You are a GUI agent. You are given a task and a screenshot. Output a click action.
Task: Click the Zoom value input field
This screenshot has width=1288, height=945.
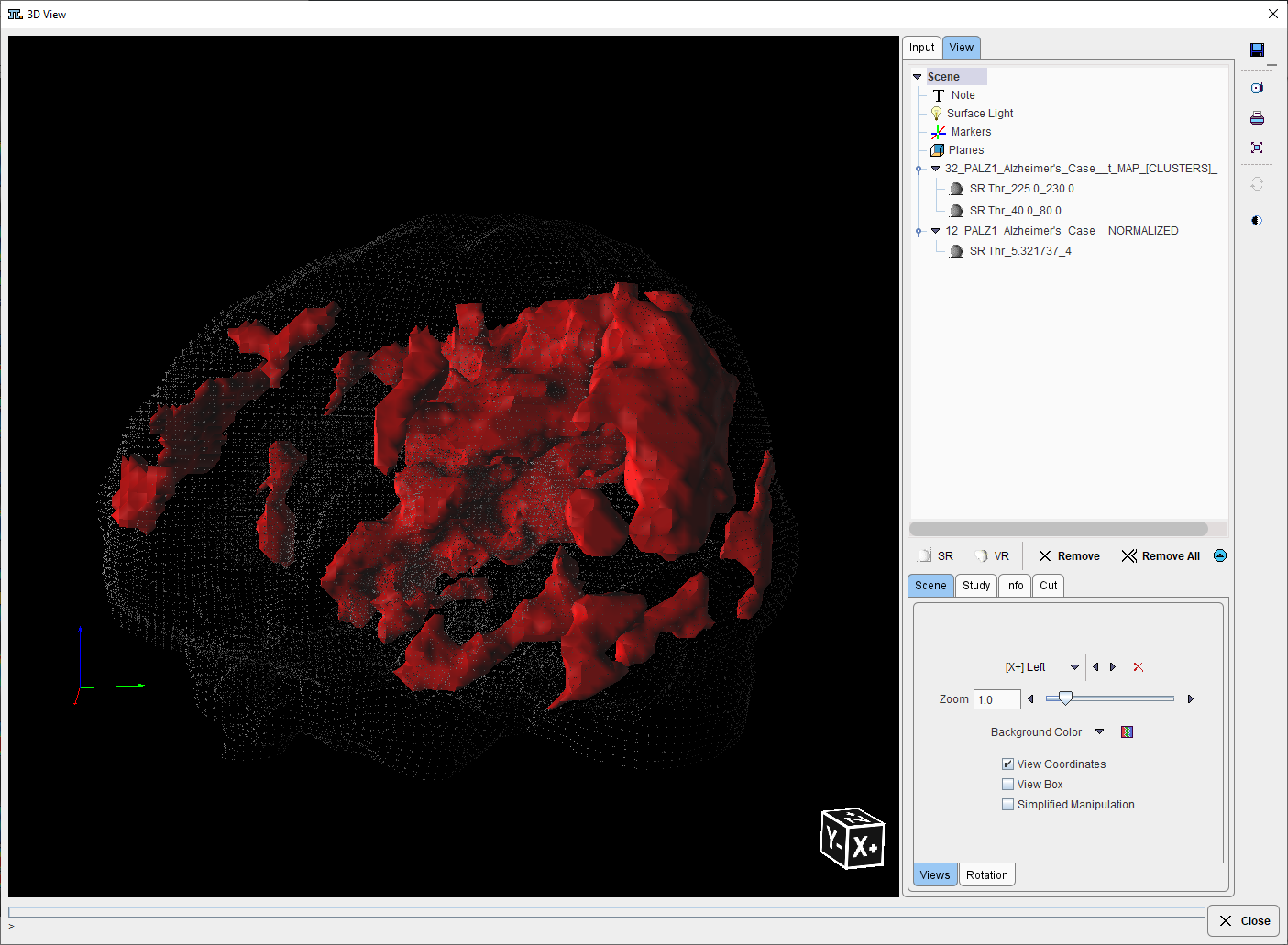point(997,699)
